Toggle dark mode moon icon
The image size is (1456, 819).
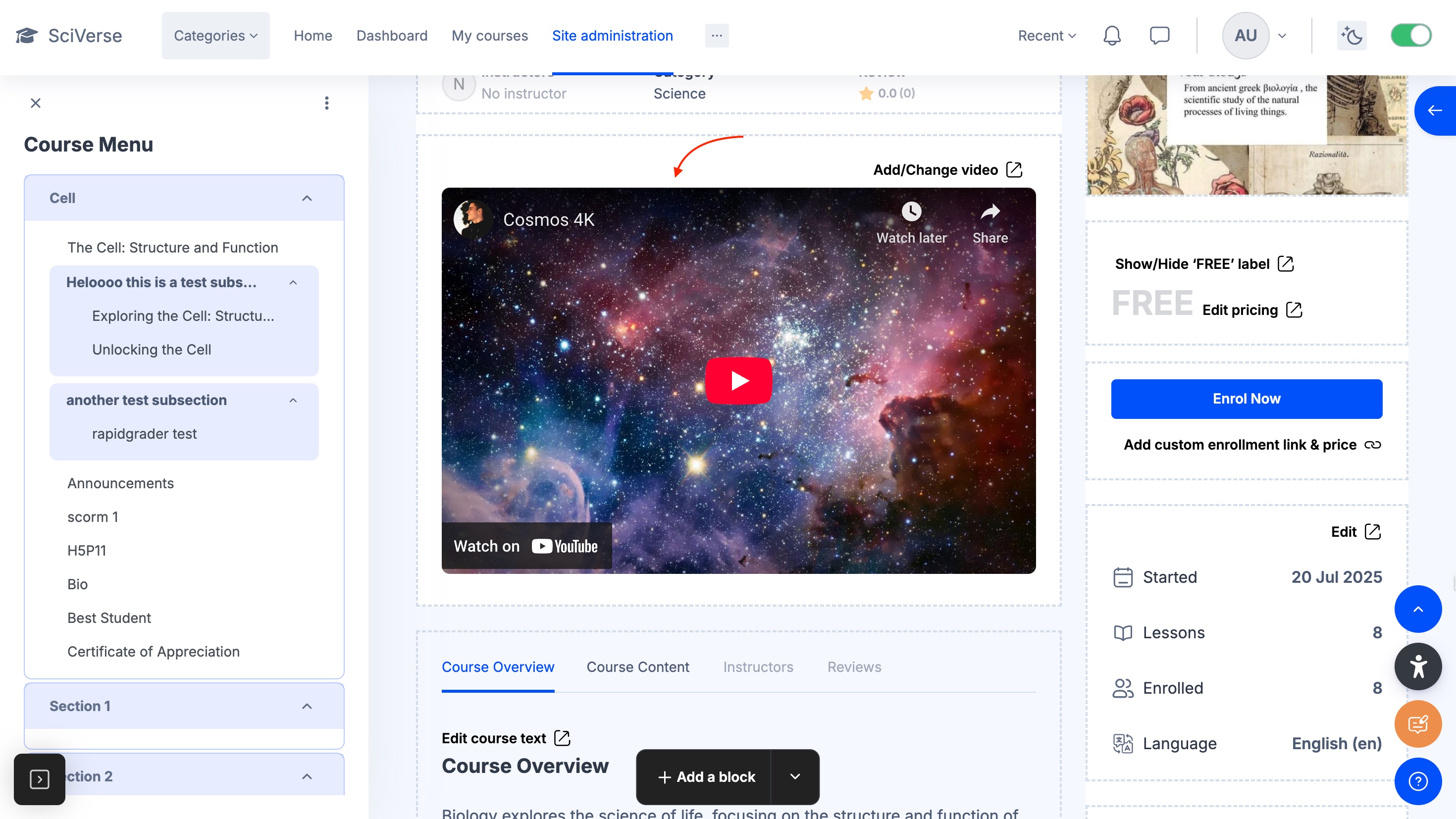coord(1352,36)
